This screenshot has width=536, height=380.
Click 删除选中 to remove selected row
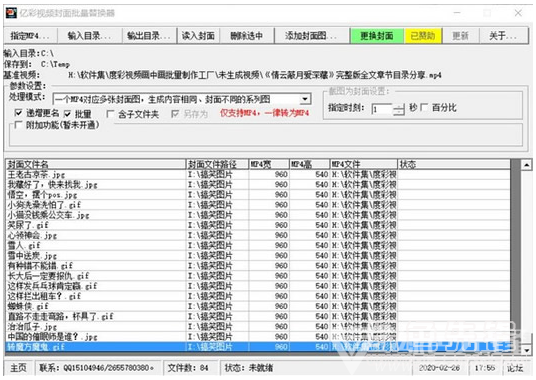pos(247,36)
